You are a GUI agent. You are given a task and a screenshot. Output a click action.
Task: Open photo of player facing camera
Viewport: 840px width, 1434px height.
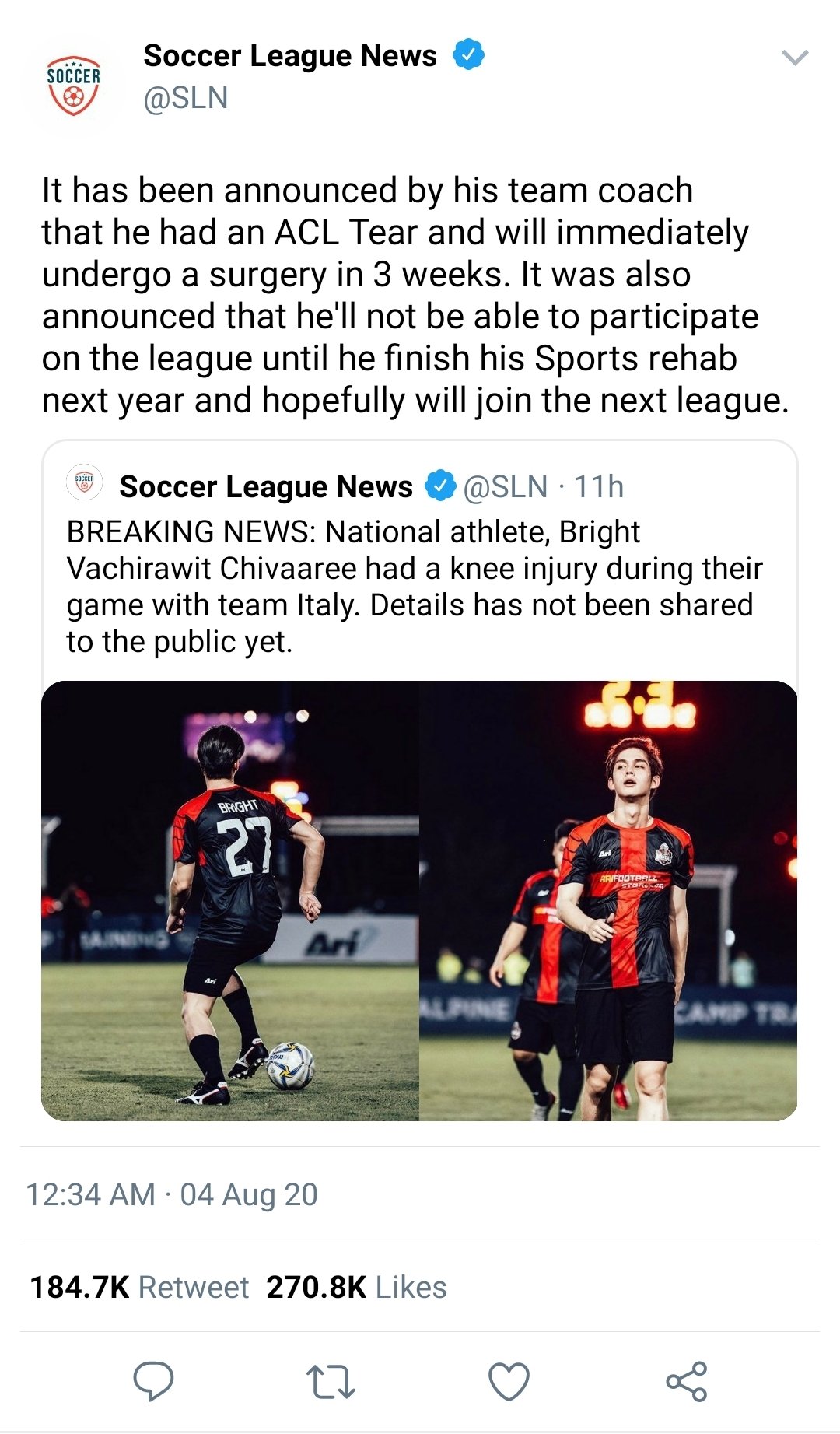(x=608, y=901)
